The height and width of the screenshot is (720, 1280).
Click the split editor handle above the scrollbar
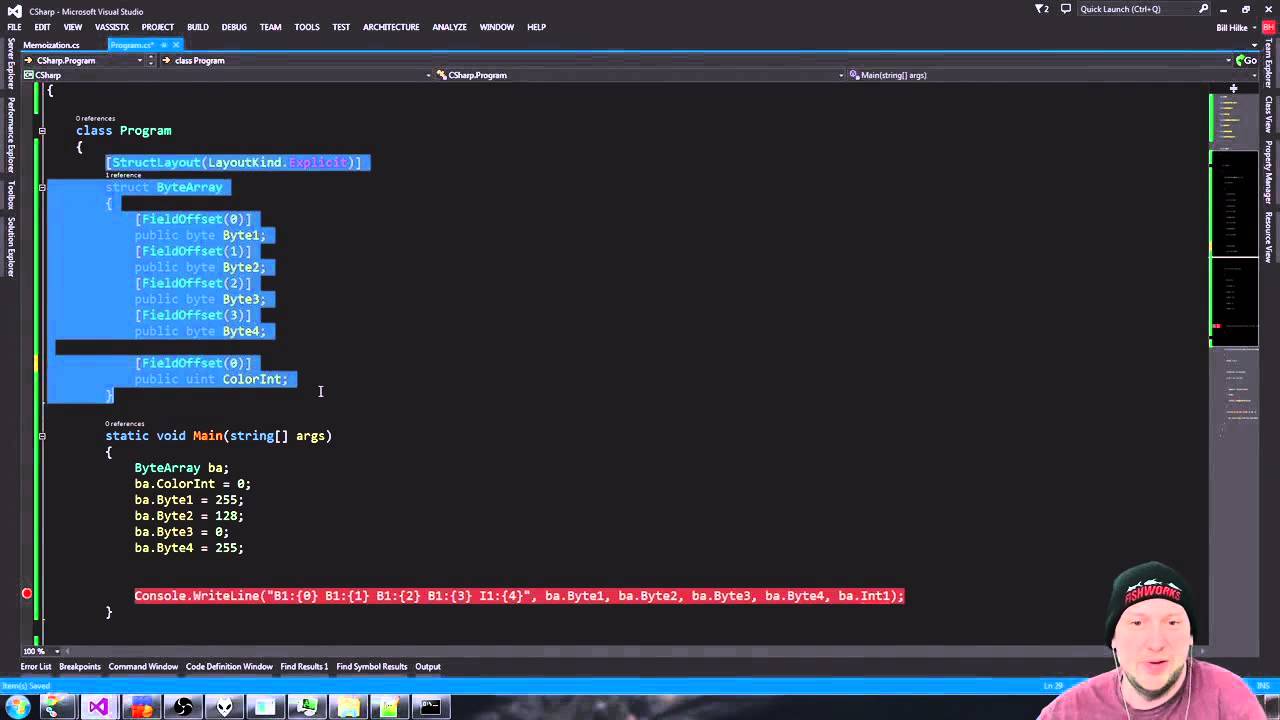tap(1233, 88)
